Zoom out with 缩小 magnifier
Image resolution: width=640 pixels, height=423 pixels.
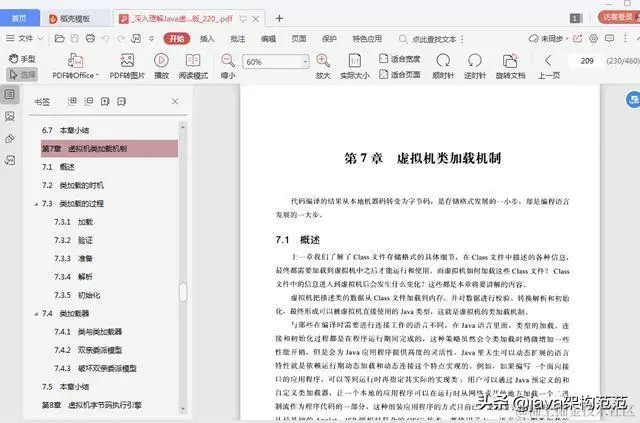pyautogui.click(x=228, y=66)
